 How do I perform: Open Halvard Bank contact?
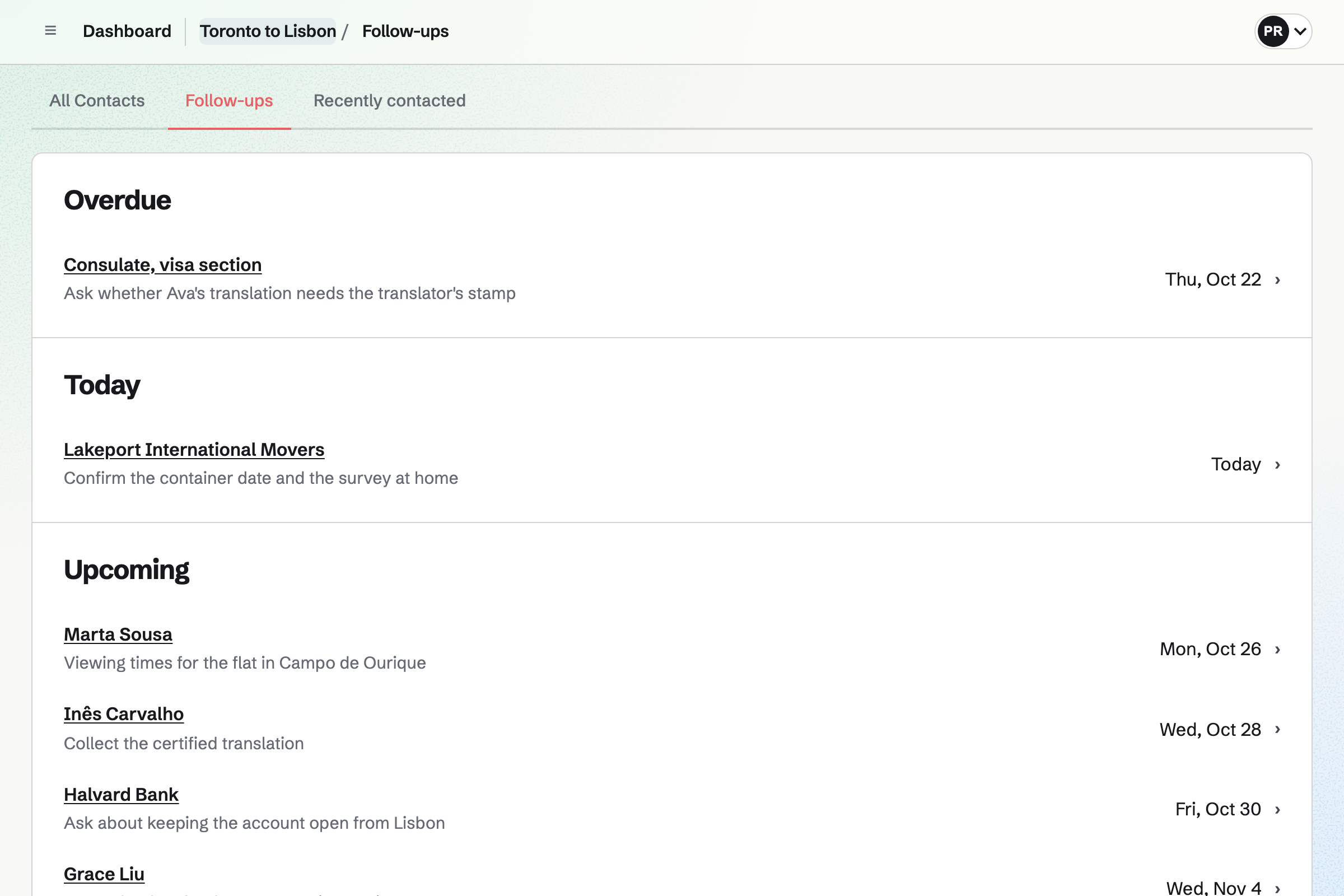point(121,794)
